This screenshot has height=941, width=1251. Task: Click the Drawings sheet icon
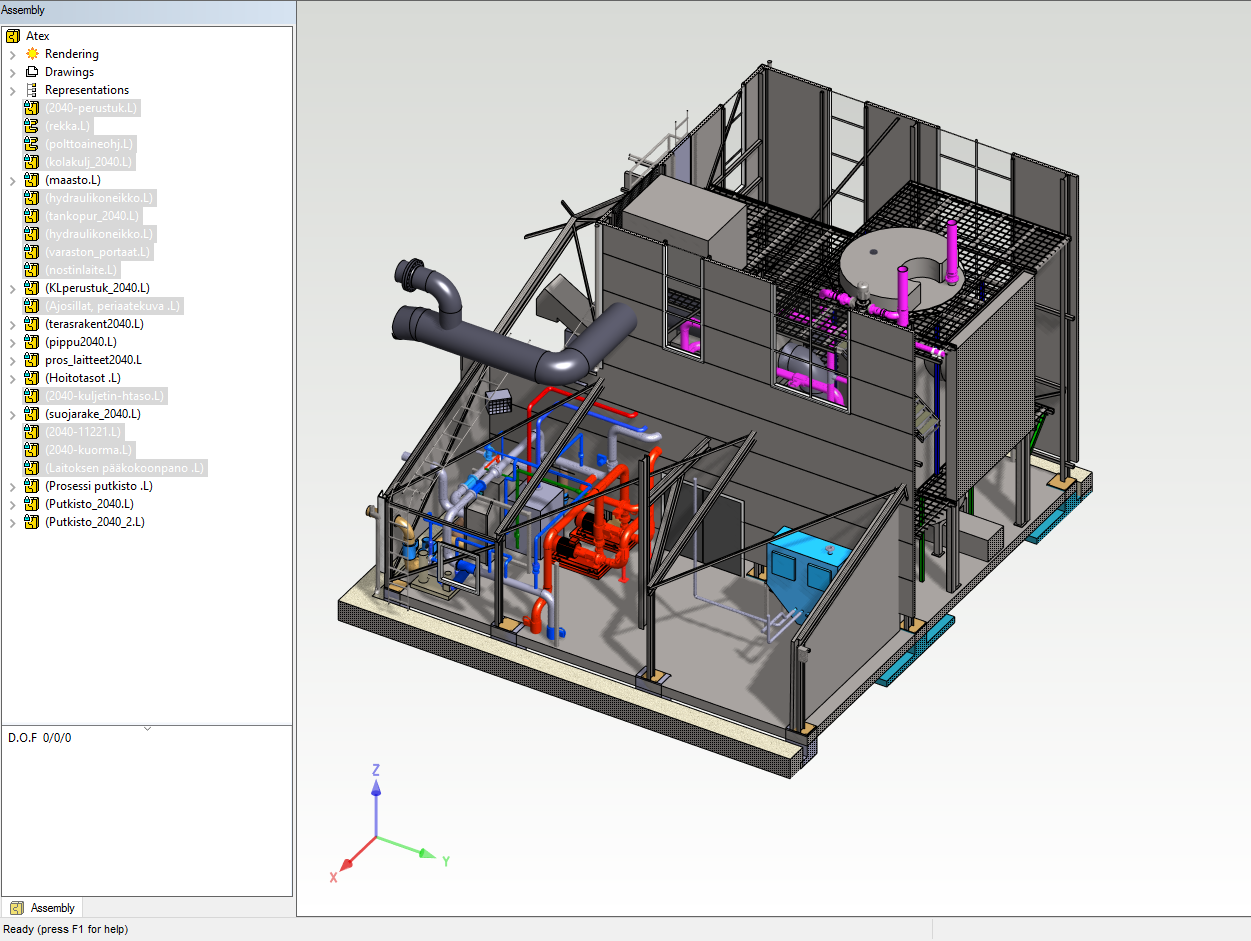(x=32, y=72)
